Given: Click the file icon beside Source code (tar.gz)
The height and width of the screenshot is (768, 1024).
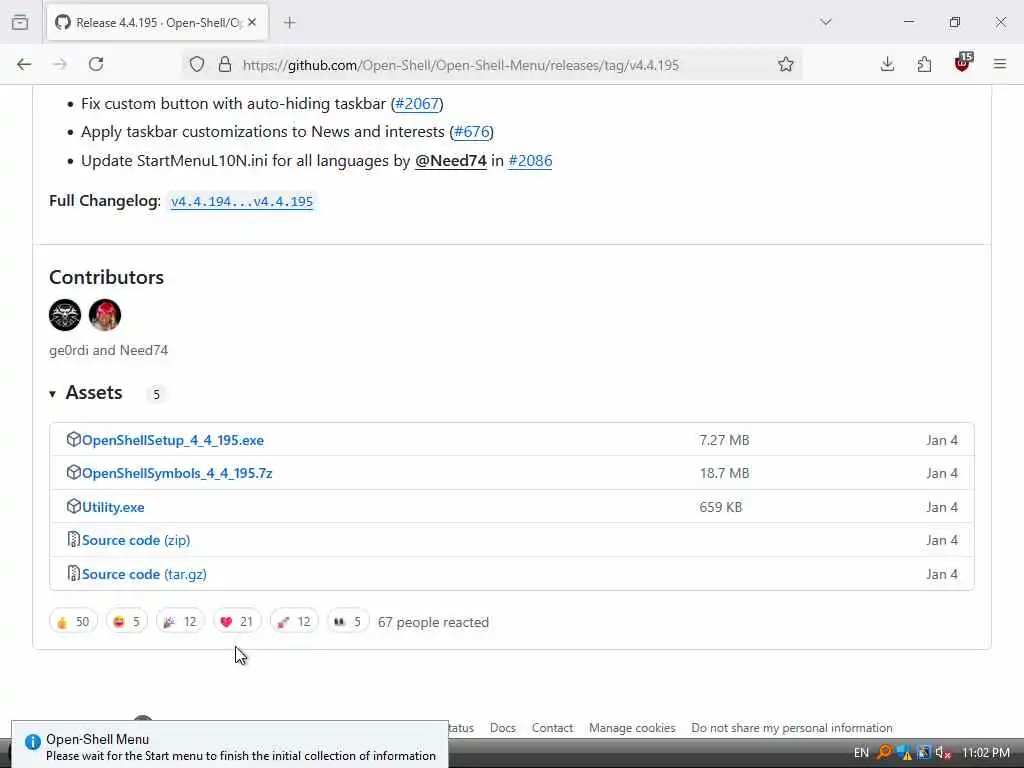Looking at the screenshot, I should [x=73, y=573].
